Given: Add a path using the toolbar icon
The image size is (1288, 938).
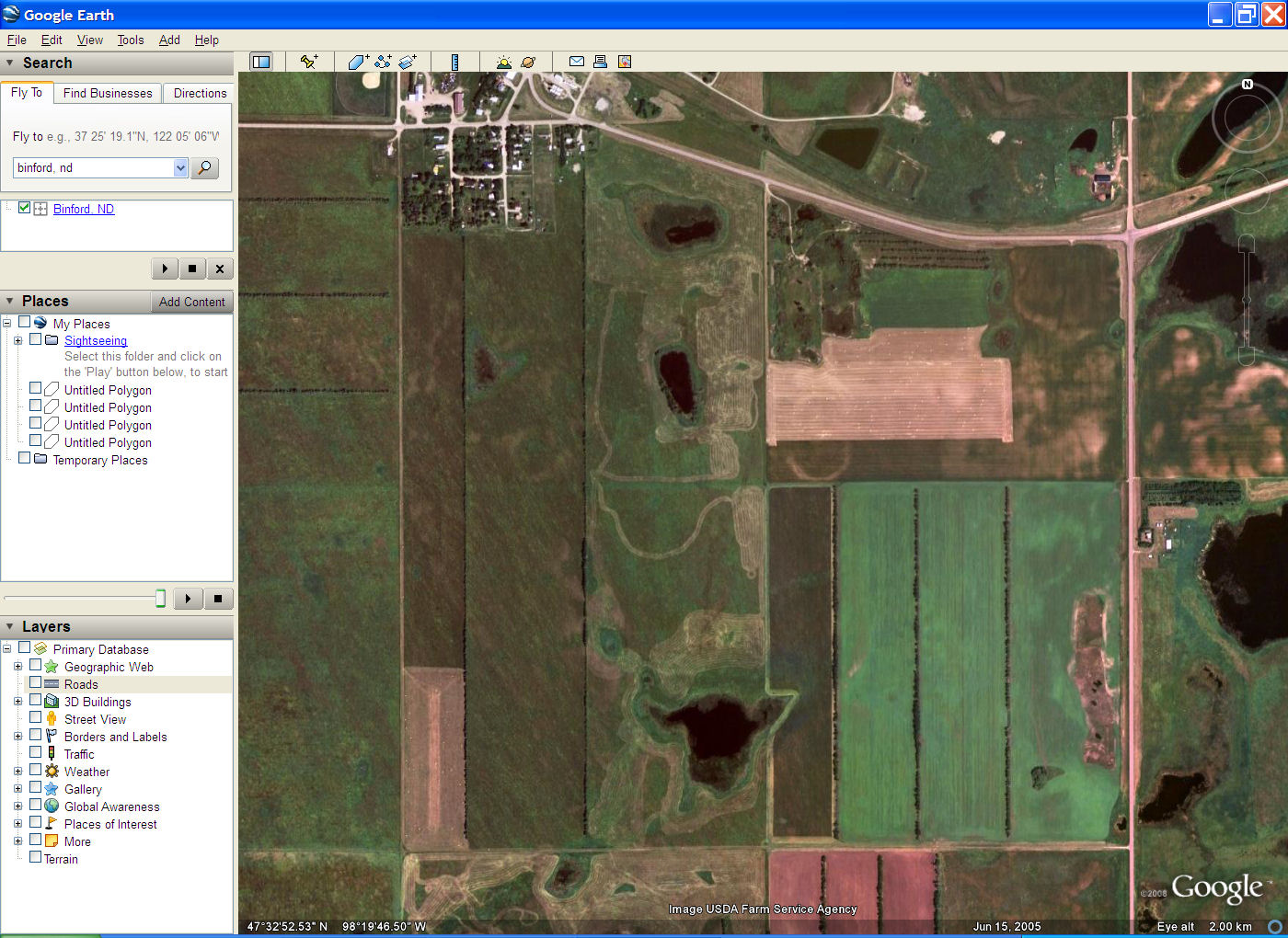Looking at the screenshot, I should (383, 62).
